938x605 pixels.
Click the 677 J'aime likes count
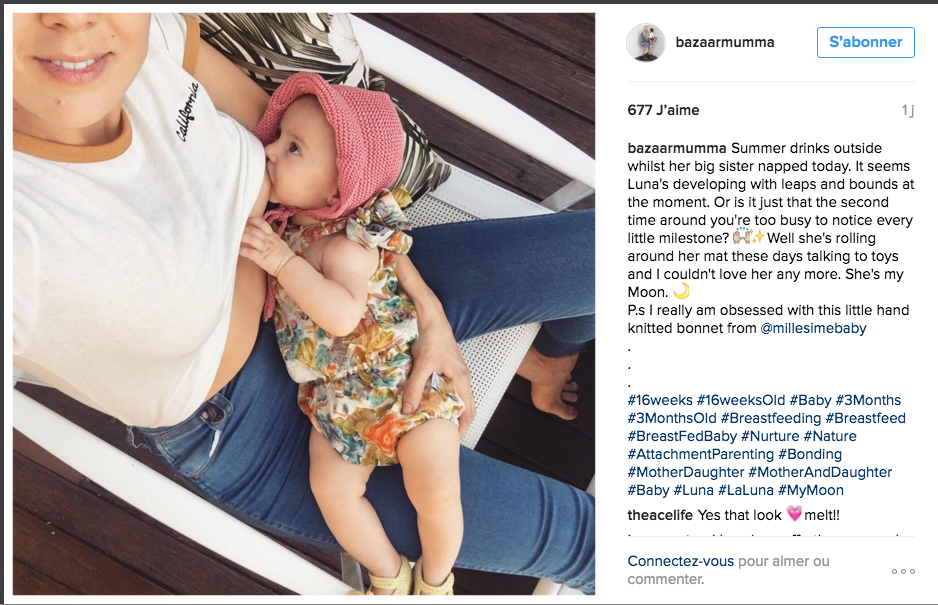663,110
